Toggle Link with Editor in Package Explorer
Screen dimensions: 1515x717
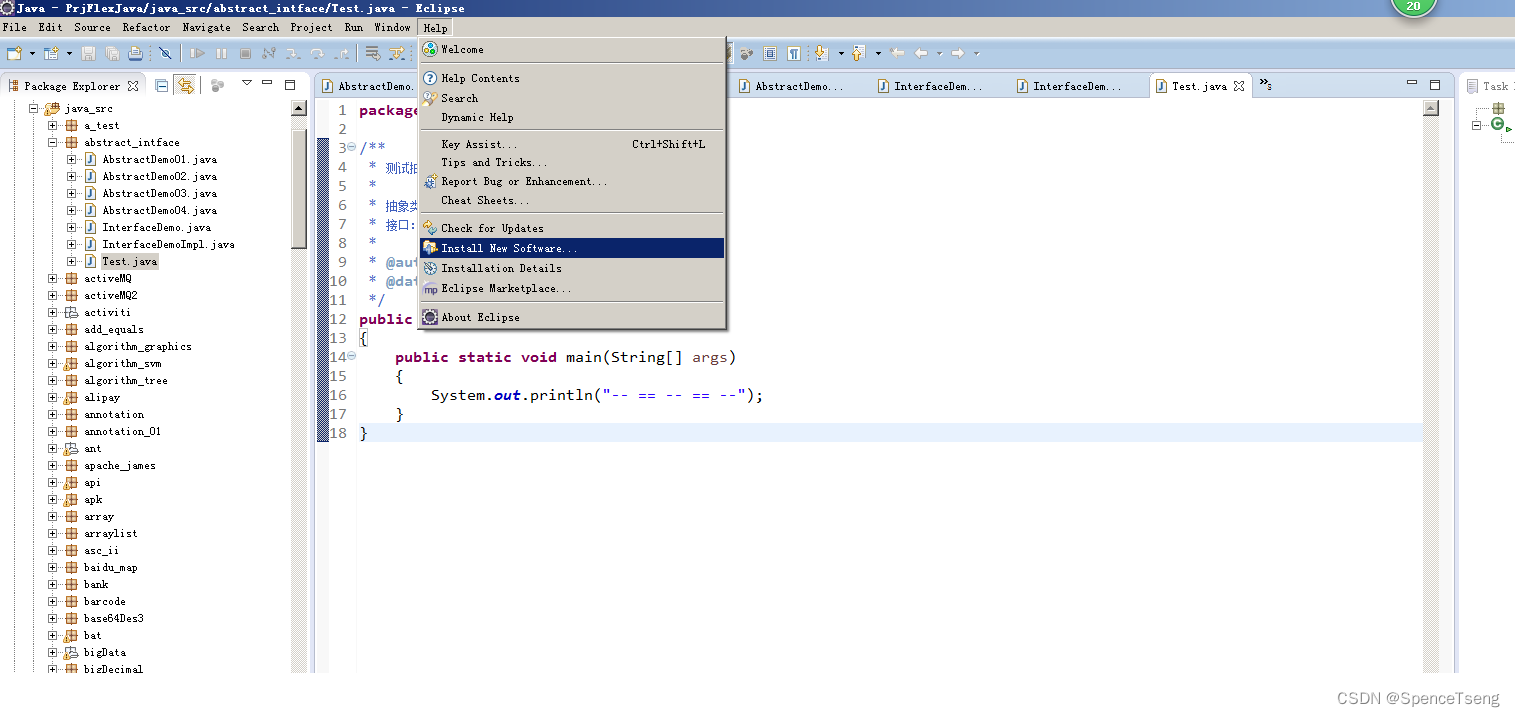click(187, 85)
